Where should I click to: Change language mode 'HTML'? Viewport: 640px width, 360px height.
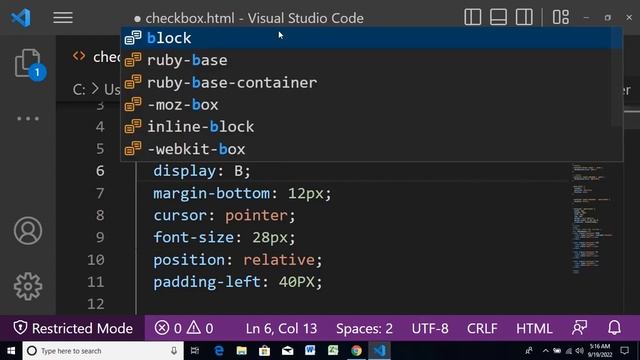(534, 328)
